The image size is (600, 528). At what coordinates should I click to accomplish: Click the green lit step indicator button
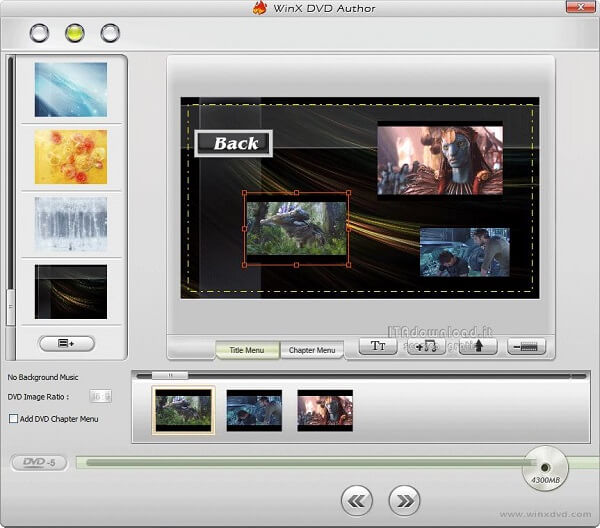coord(75,33)
